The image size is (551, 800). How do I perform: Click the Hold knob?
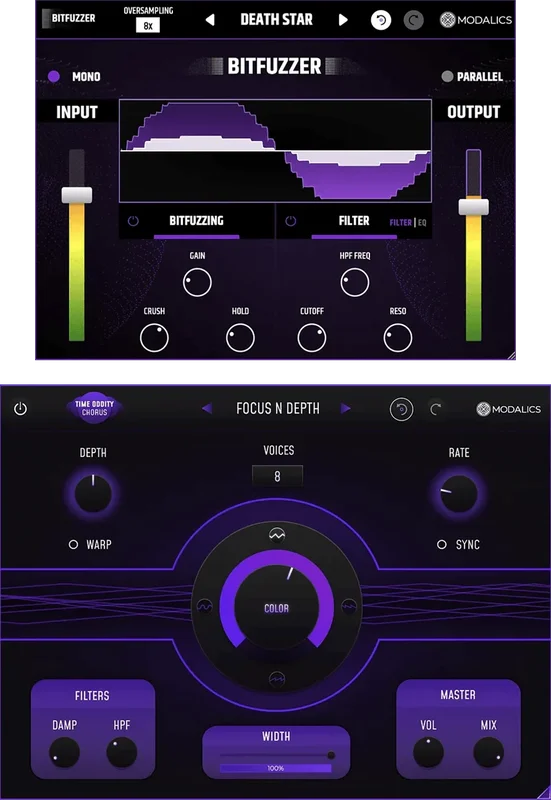point(240,338)
